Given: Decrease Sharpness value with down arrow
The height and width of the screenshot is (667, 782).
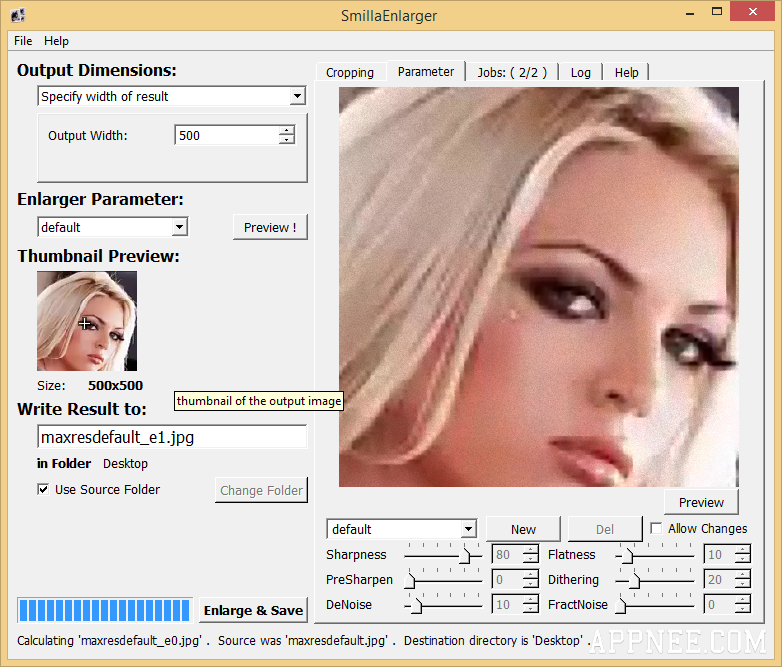Looking at the screenshot, I should 531,559.
